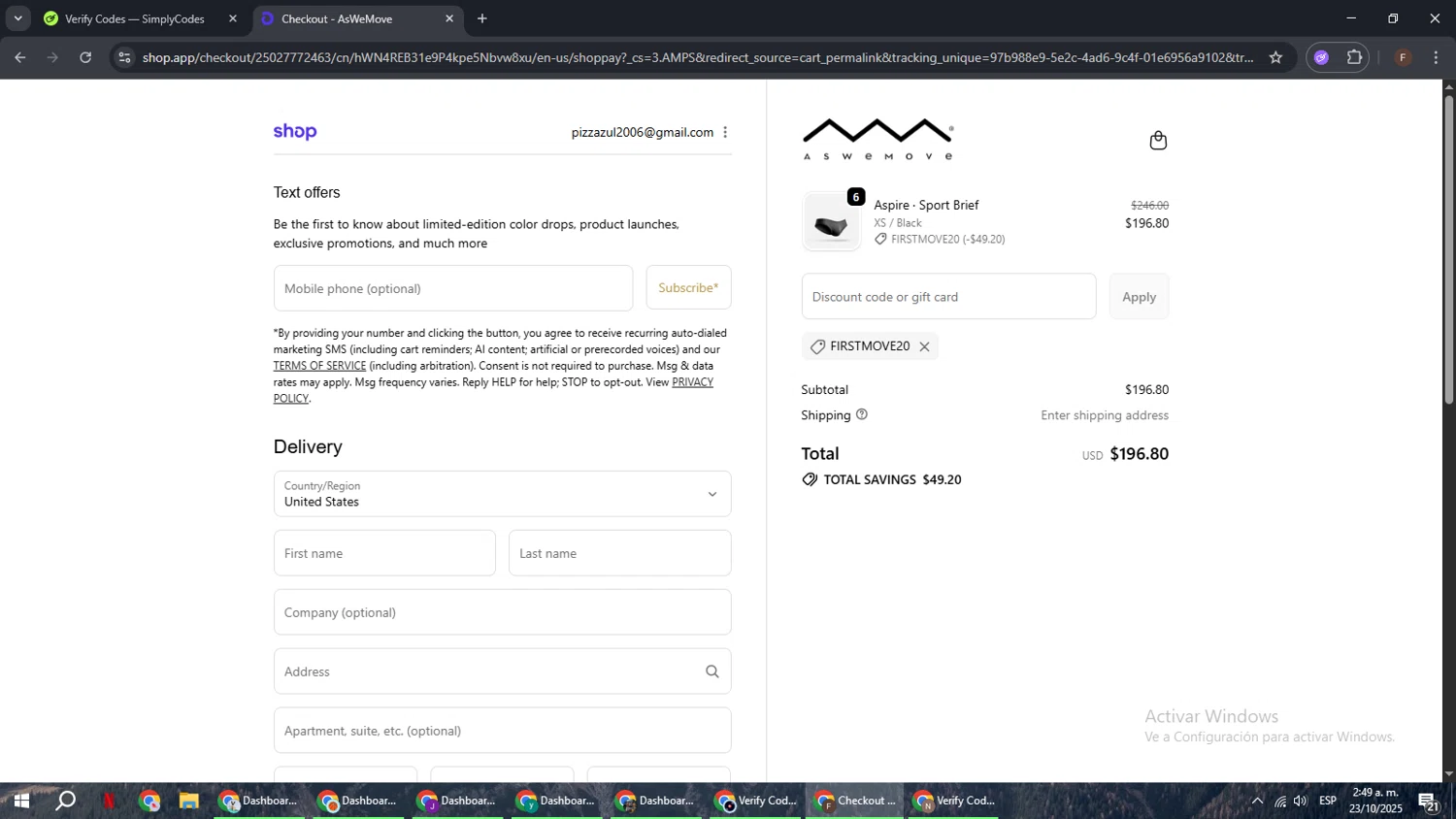Open the Windows notification center
This screenshot has width=1456, height=819.
tap(1428, 802)
